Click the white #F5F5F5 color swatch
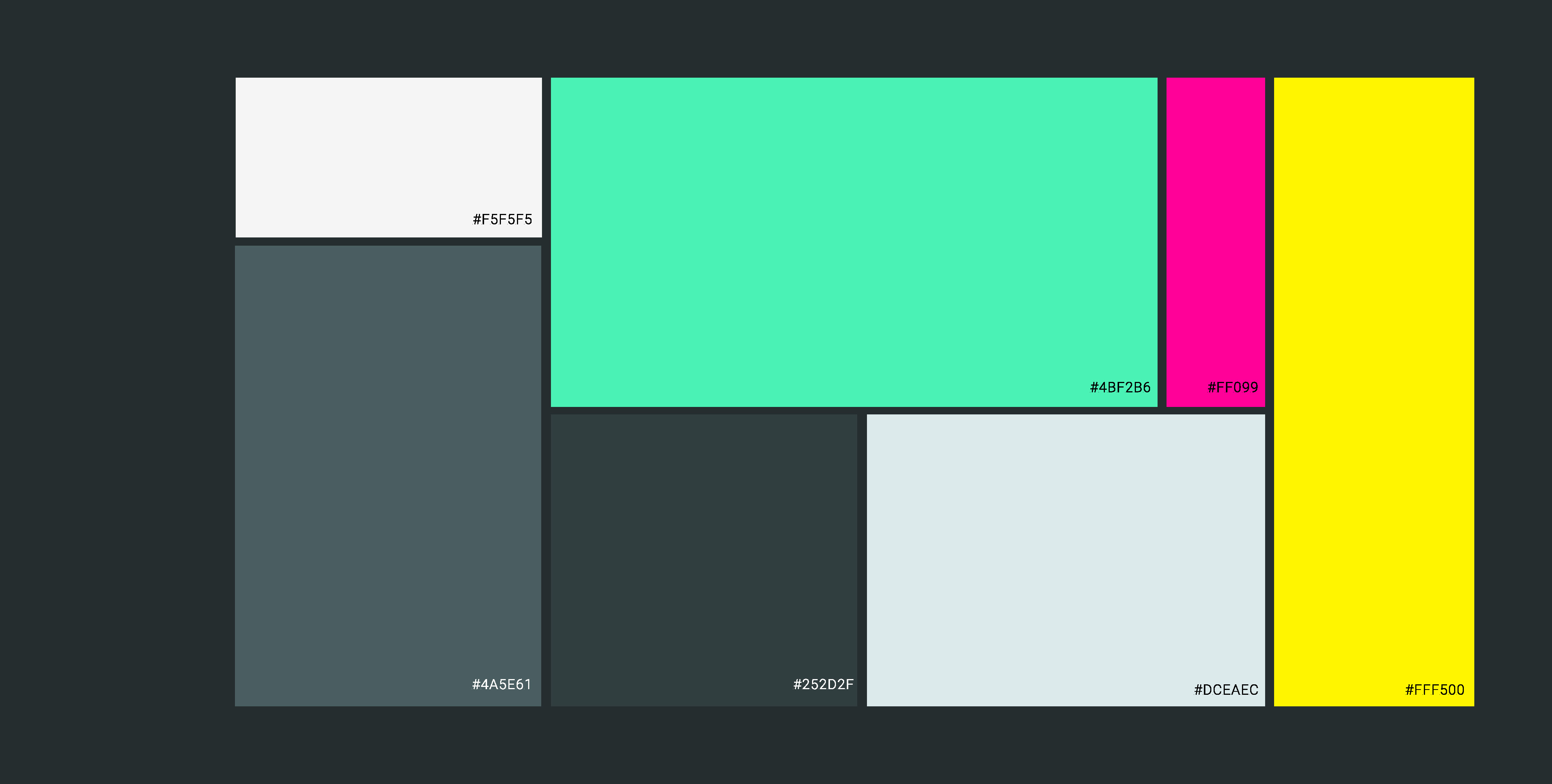The width and height of the screenshot is (1552, 784). tap(388, 157)
